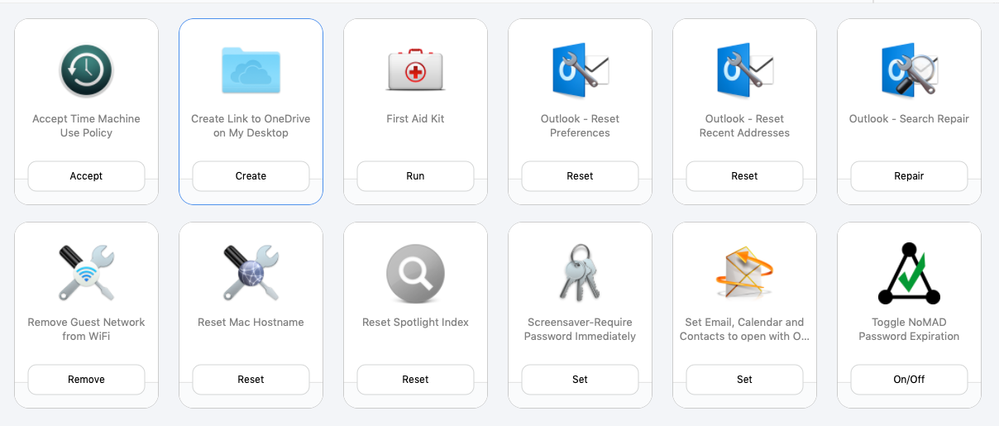The height and width of the screenshot is (426, 999).
Task: Click the Time Machine clock icon
Action: [x=86, y=71]
